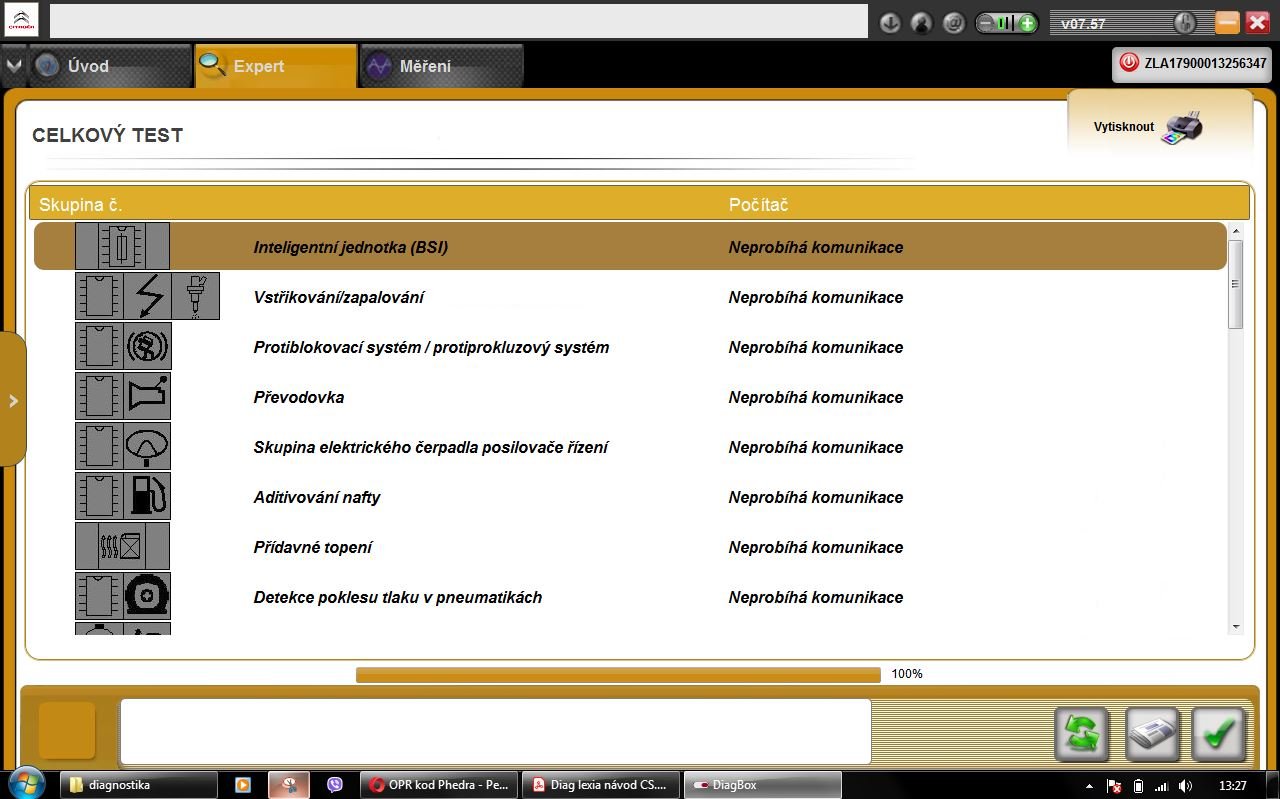Screen dimensions: 1280x799
Task: Click the minus zoom button
Action: pyautogui.click(x=986, y=23)
